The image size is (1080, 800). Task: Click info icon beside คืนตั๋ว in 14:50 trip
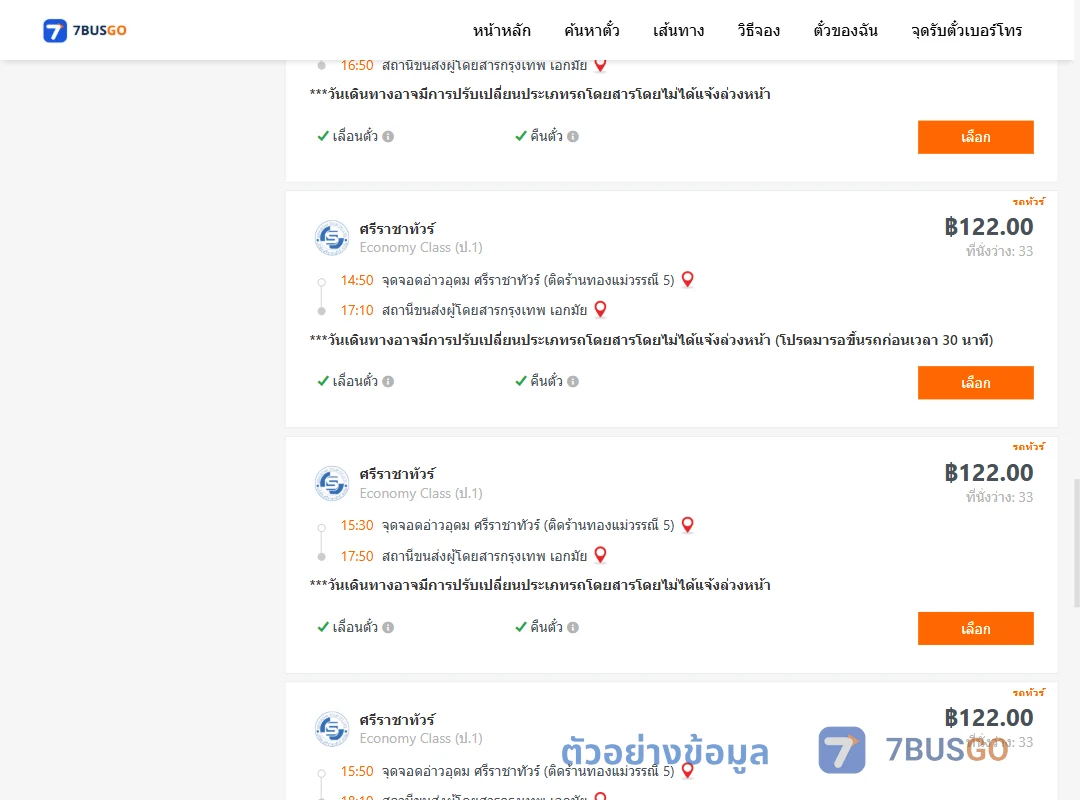click(573, 382)
